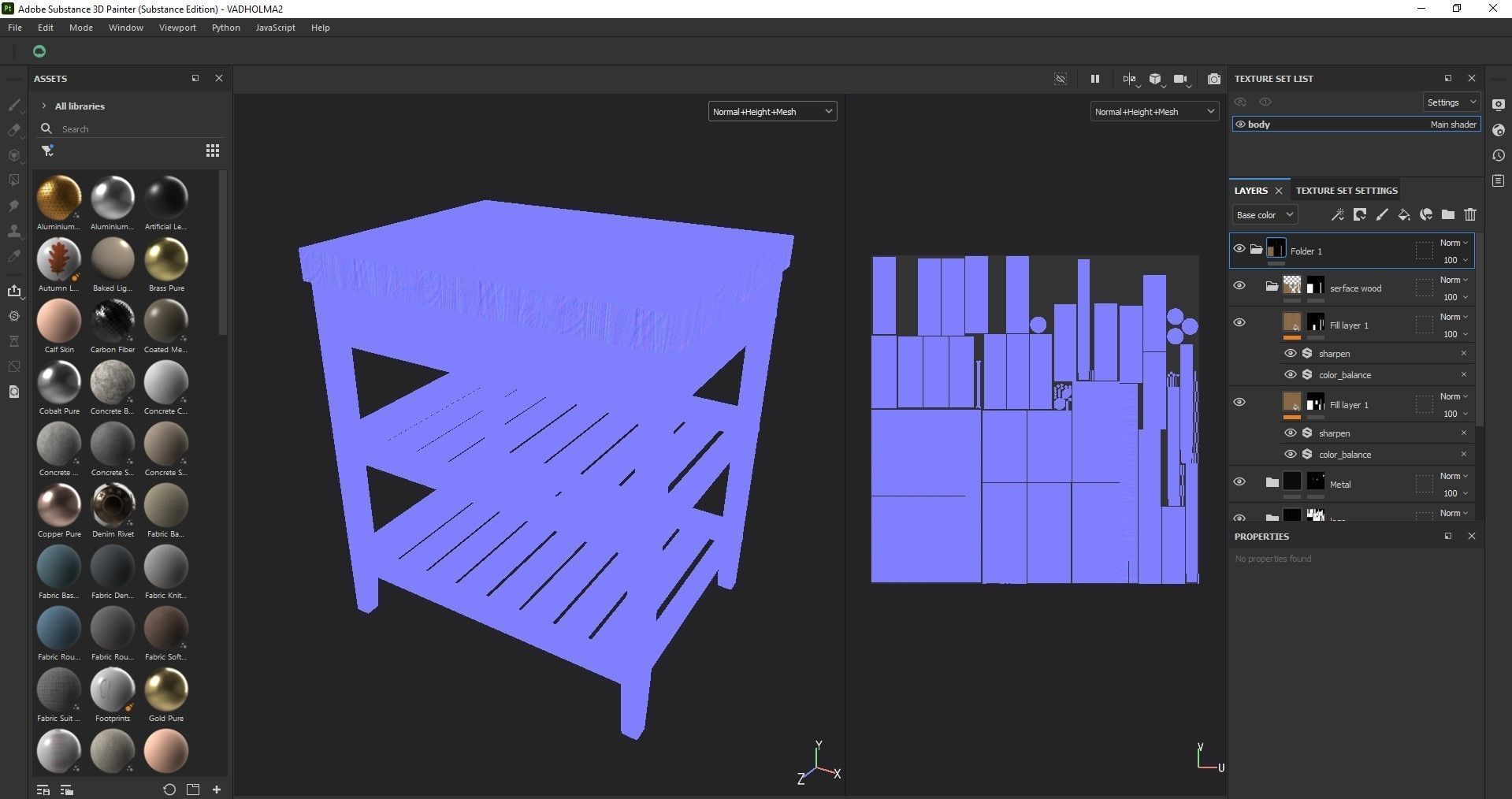1512x799 pixels.
Task: Open Shader settings in right sidebar
Action: click(1499, 130)
